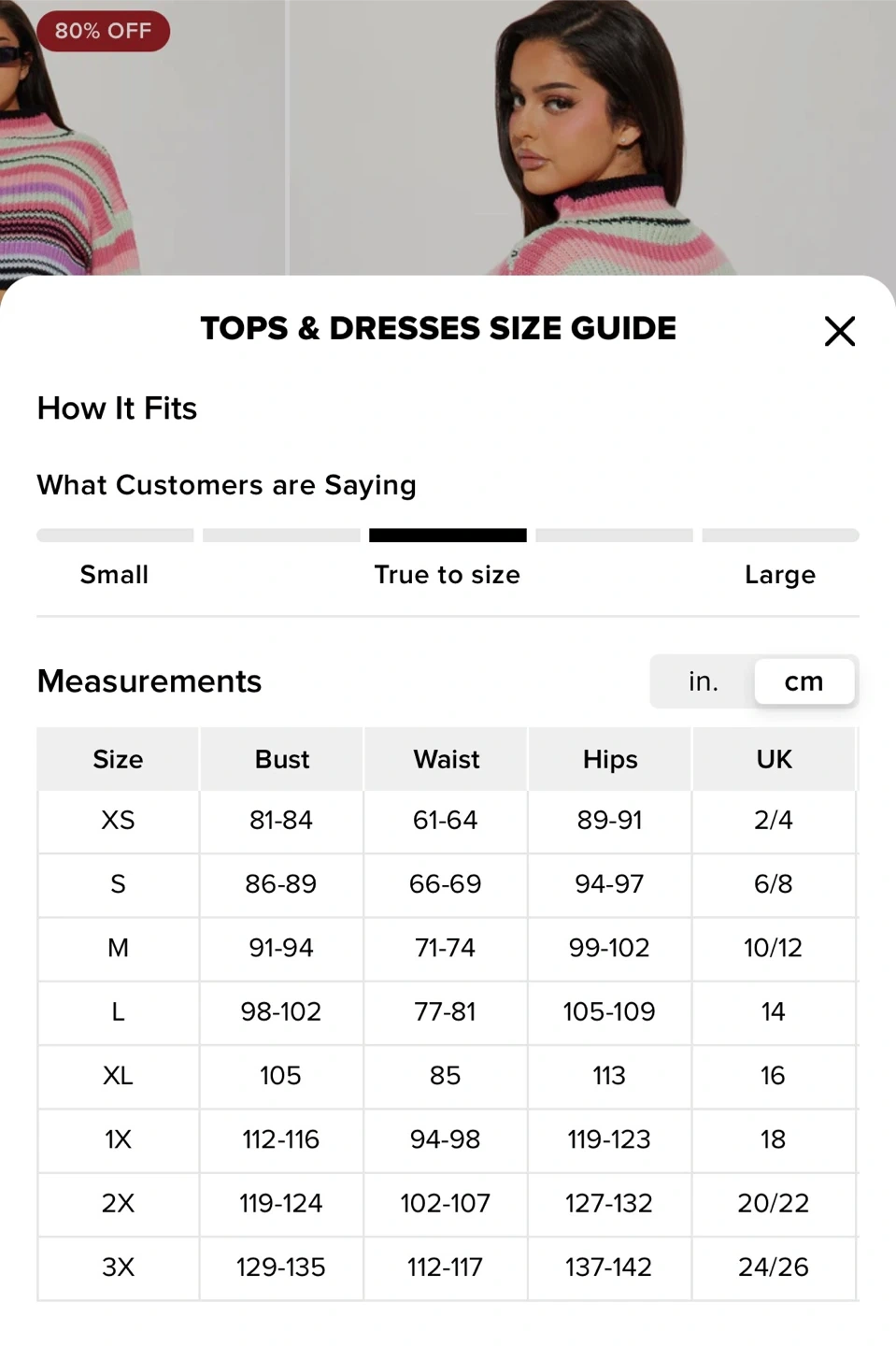Tap the 80% OFF badge
Image resolution: width=896 pixels, height=1346 pixels.
tap(103, 31)
